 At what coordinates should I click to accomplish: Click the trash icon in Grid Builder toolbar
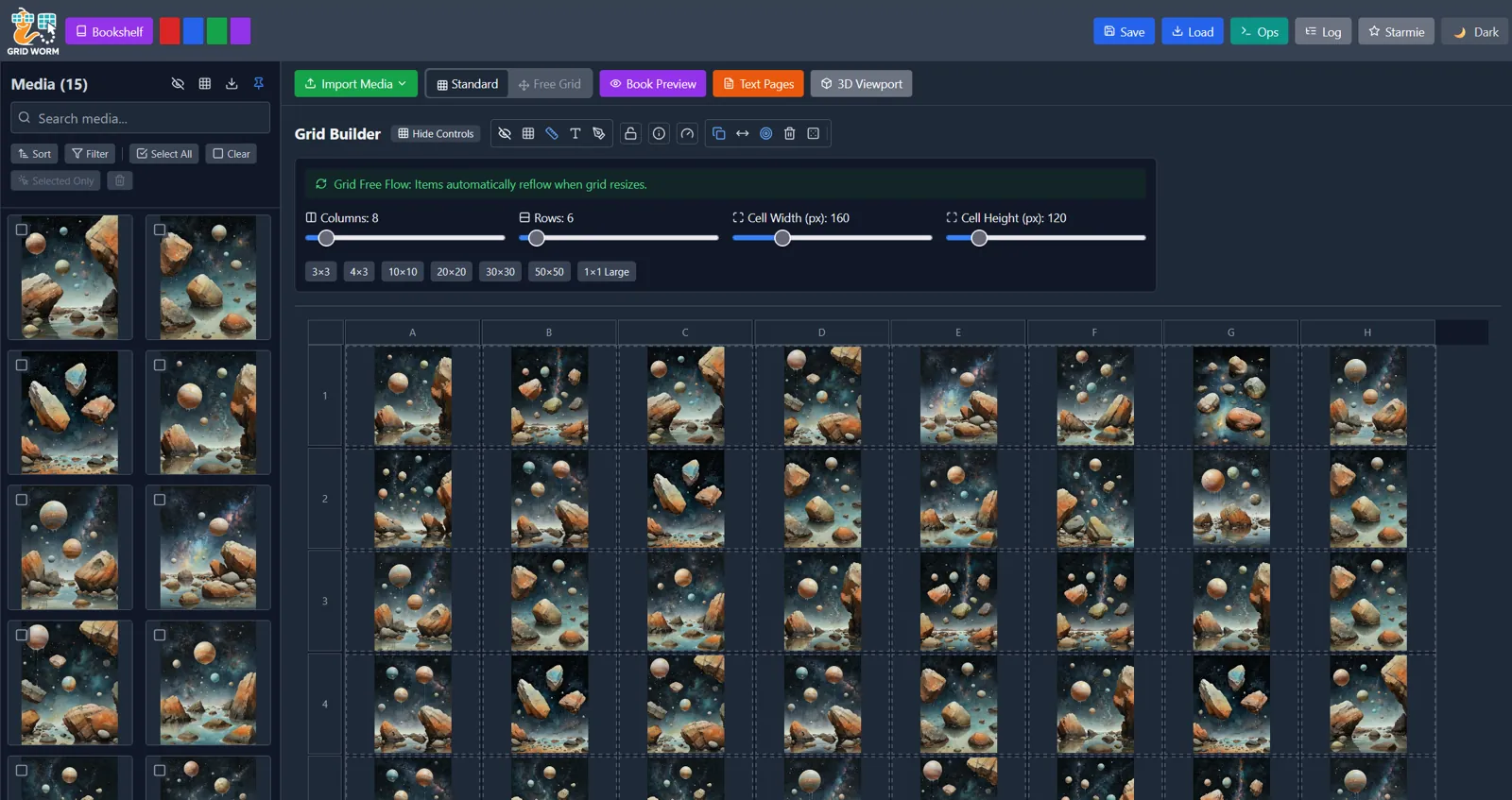pyautogui.click(x=790, y=133)
